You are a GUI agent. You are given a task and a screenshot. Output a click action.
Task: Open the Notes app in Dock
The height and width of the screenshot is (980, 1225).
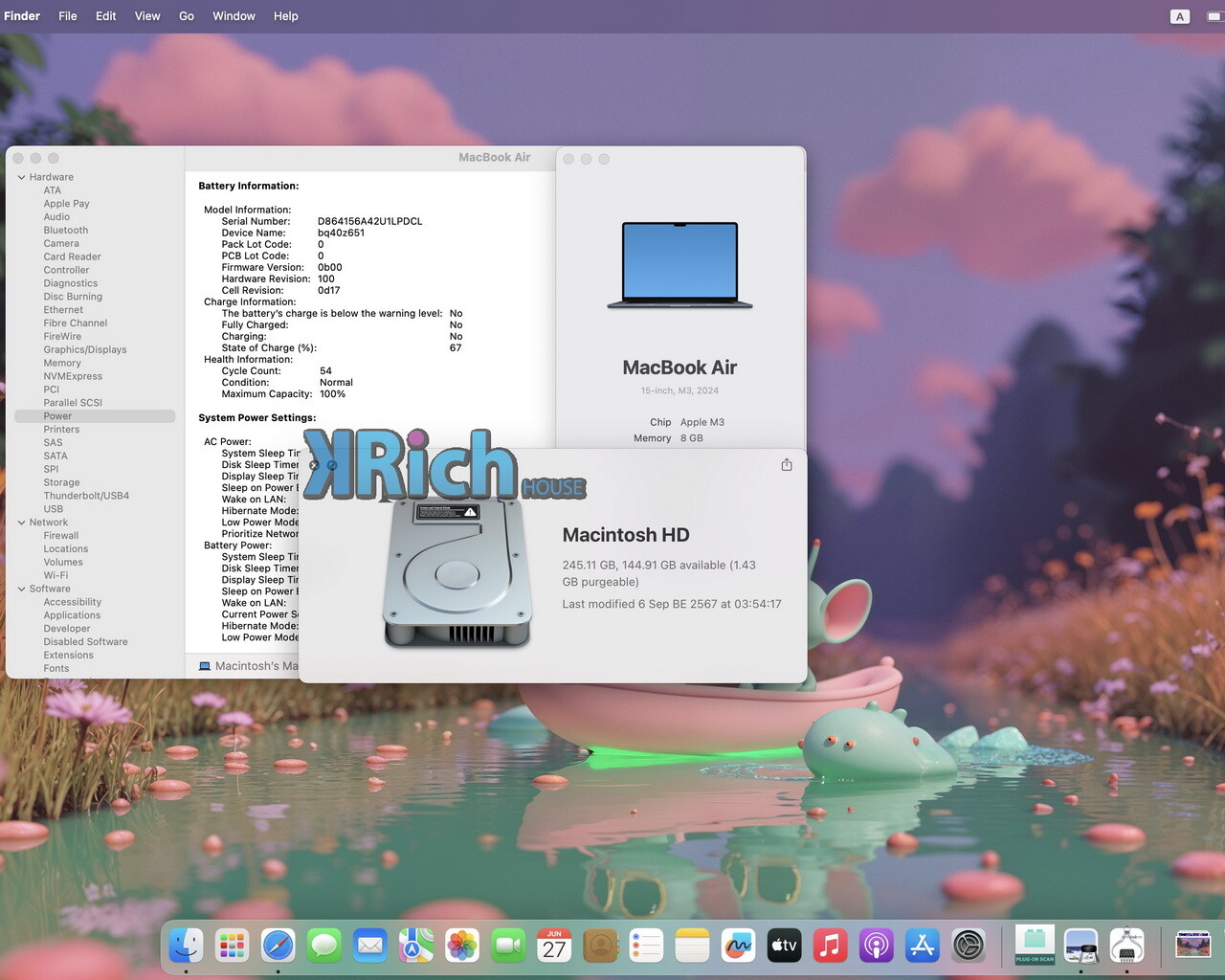point(692,947)
